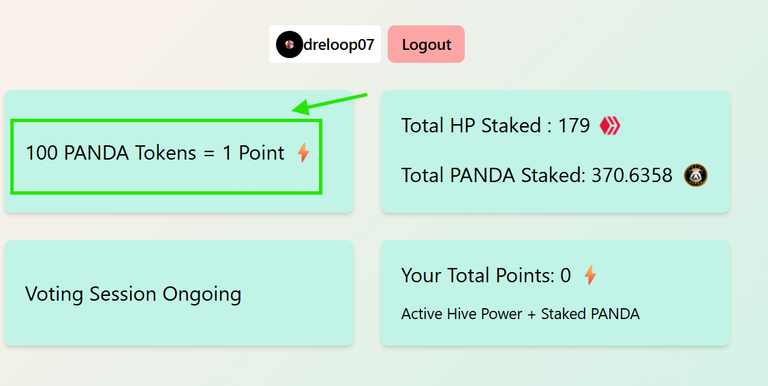Click Active Hive Power + Staked PANDA caption
The height and width of the screenshot is (386, 768).
point(520,314)
